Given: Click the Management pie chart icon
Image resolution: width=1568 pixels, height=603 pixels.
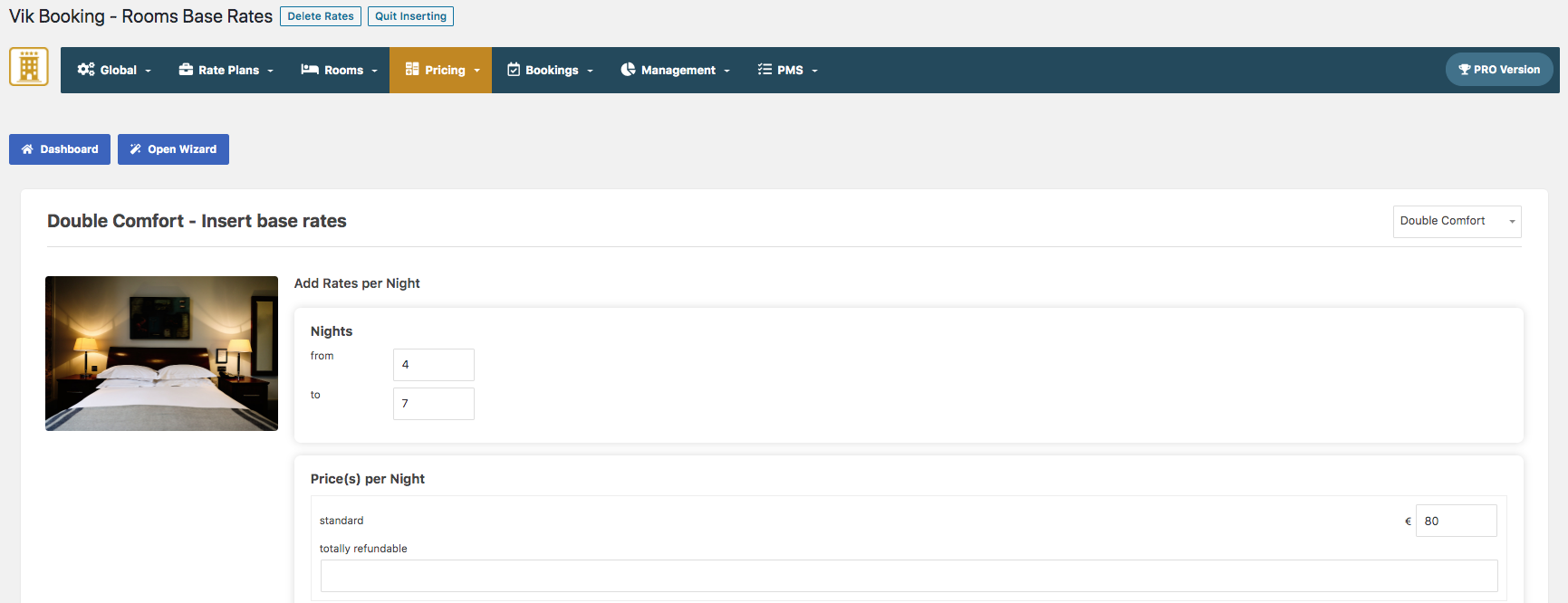Looking at the screenshot, I should [628, 69].
